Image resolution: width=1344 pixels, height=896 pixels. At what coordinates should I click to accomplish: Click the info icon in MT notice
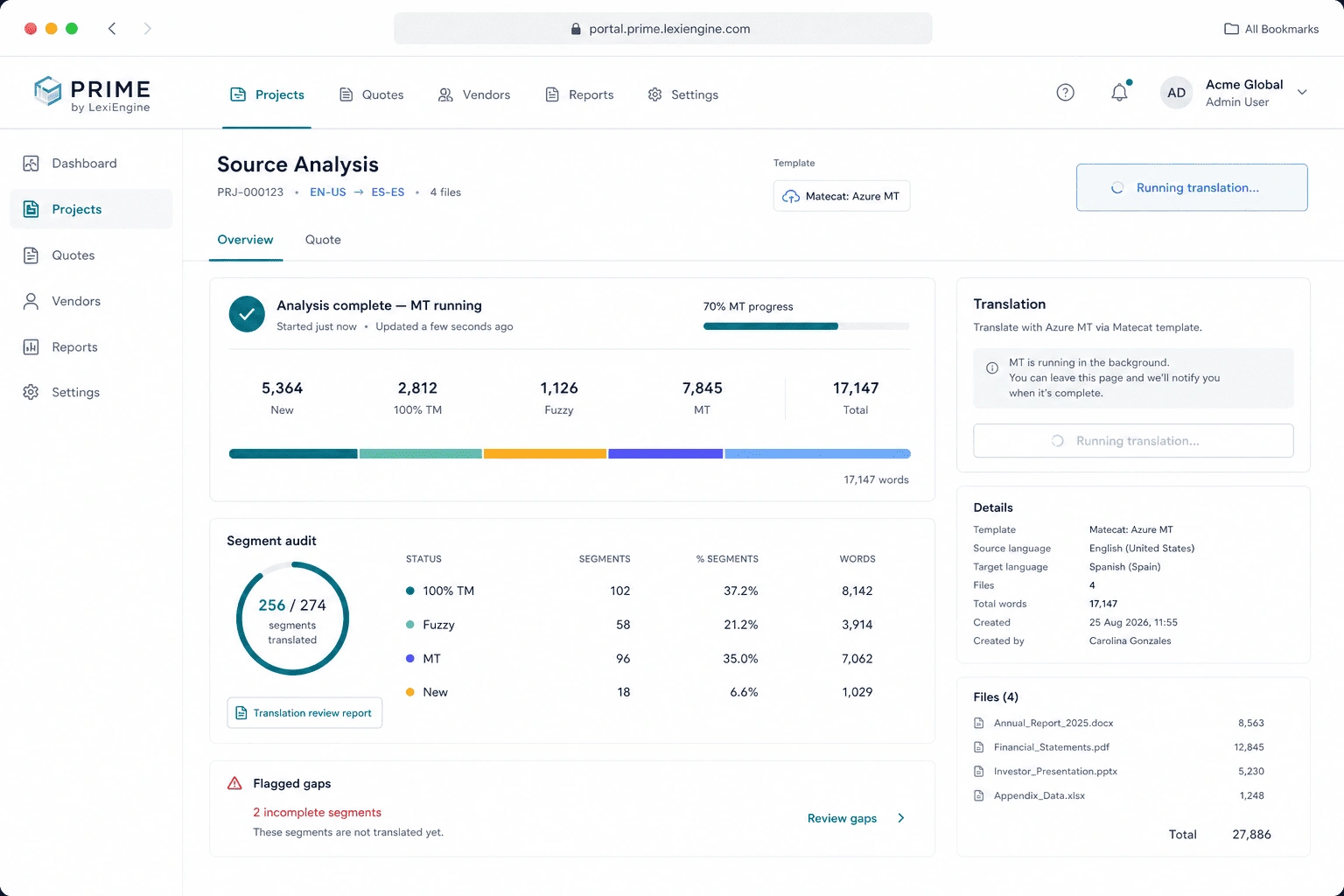pos(992,368)
